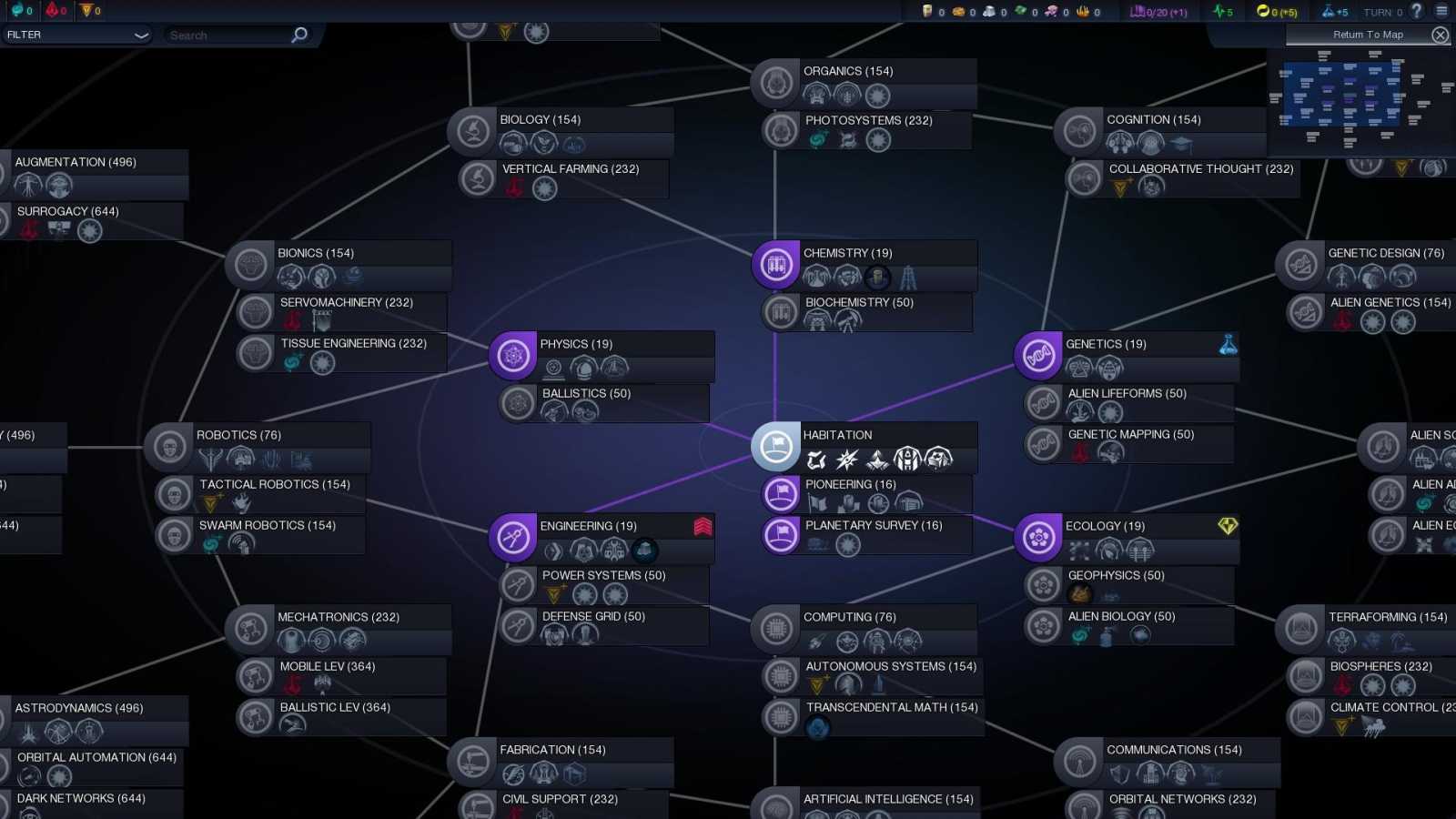Select the Pioneering leaf tech icon
This screenshot has height=819, width=1456.
[x=781, y=494]
